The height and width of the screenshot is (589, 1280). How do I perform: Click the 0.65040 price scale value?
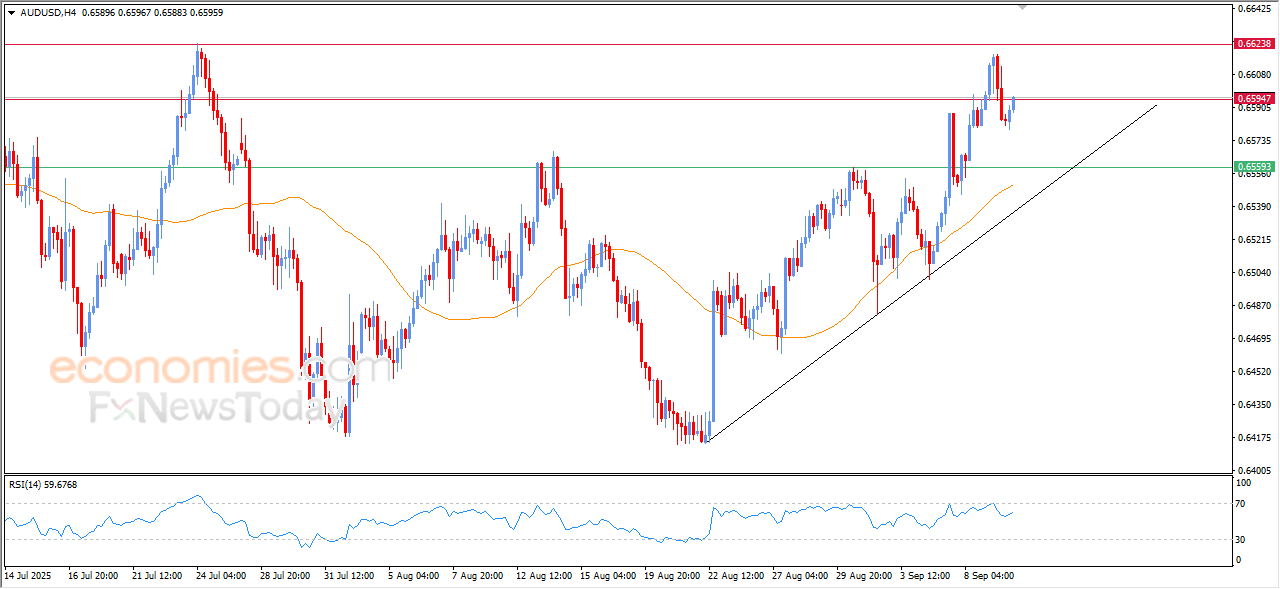point(1253,272)
